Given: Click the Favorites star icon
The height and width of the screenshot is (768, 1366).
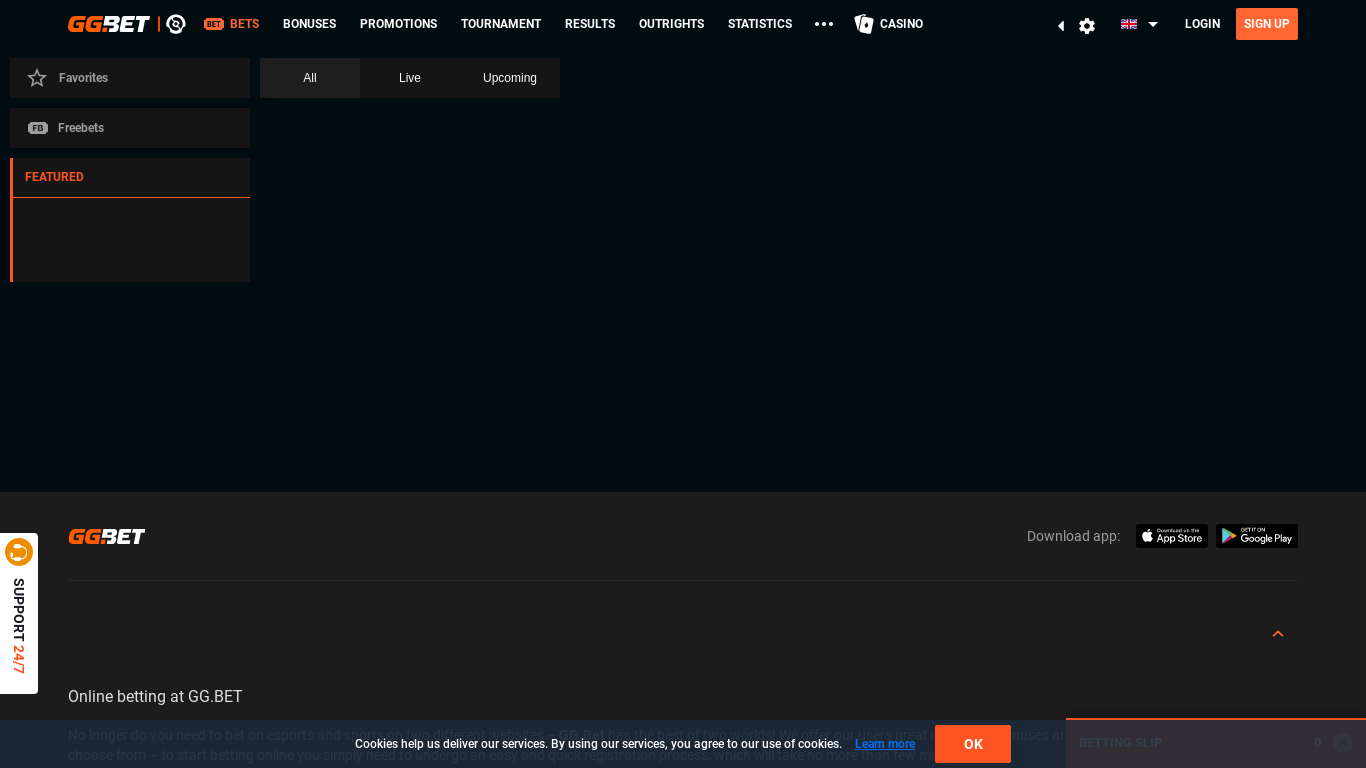Looking at the screenshot, I should [37, 78].
